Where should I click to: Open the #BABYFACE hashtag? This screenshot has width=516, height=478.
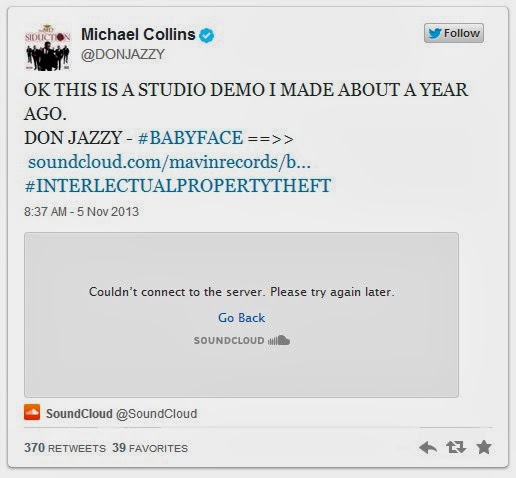click(190, 138)
